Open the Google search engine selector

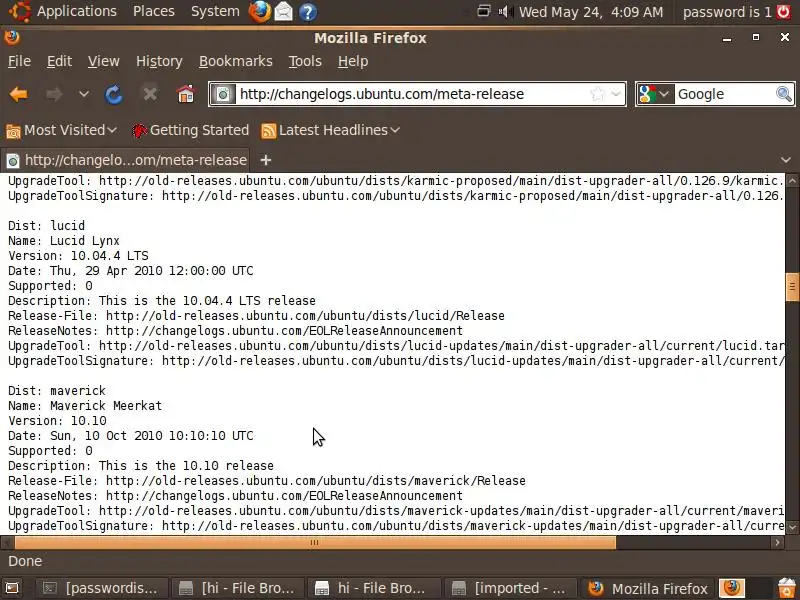[654, 94]
